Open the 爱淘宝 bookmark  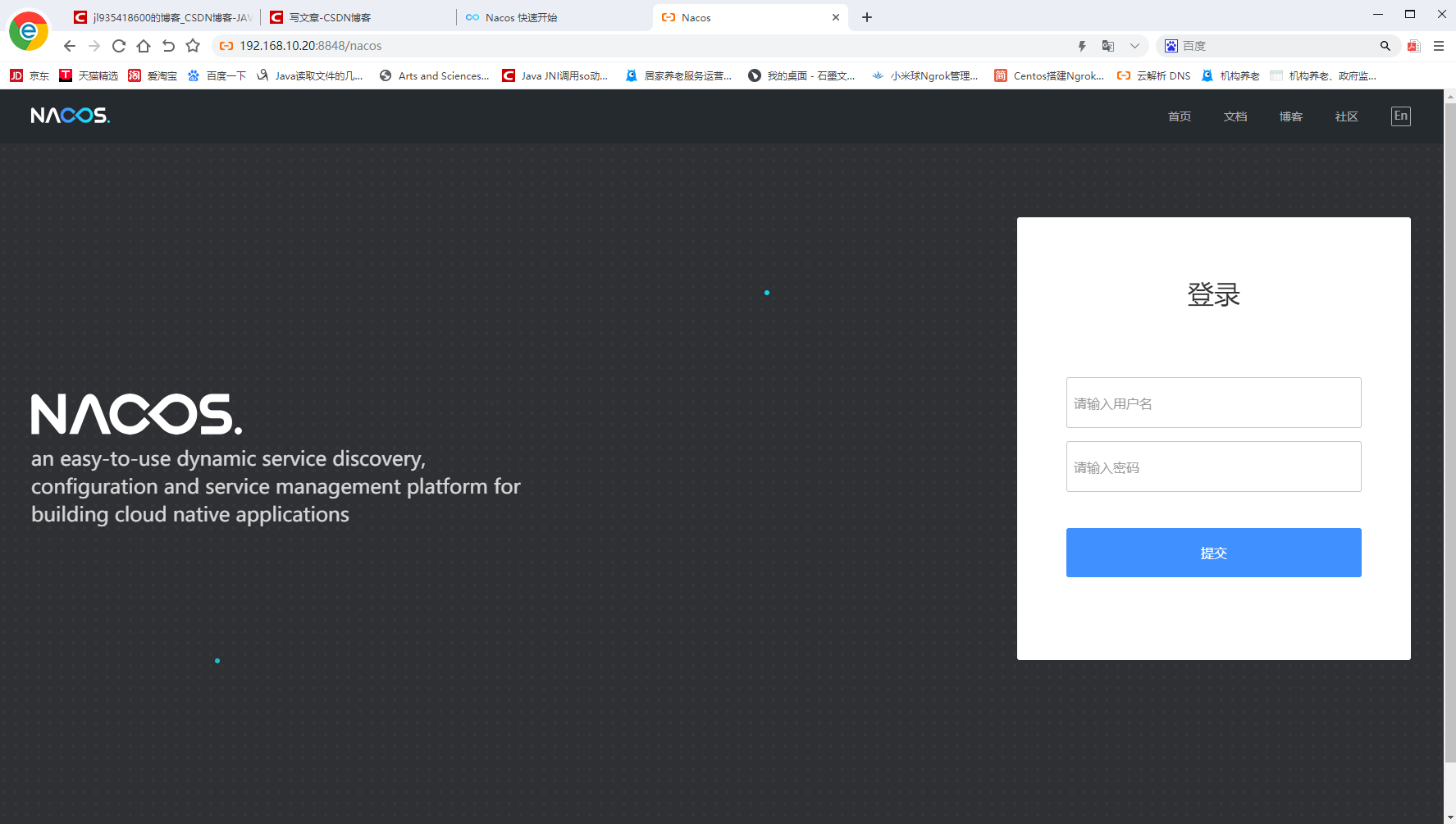pos(153,75)
